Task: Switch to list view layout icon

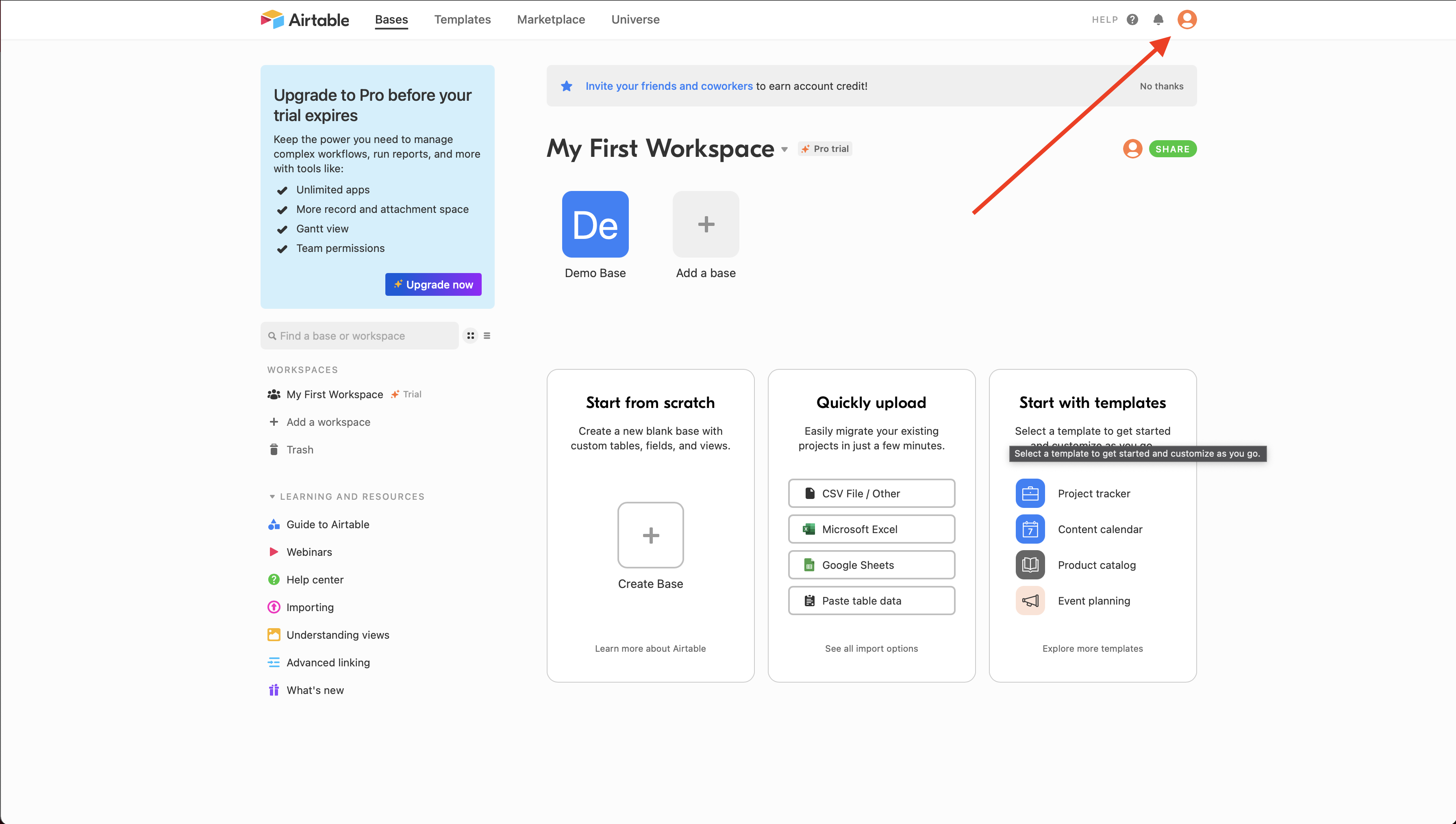Action: [487, 336]
